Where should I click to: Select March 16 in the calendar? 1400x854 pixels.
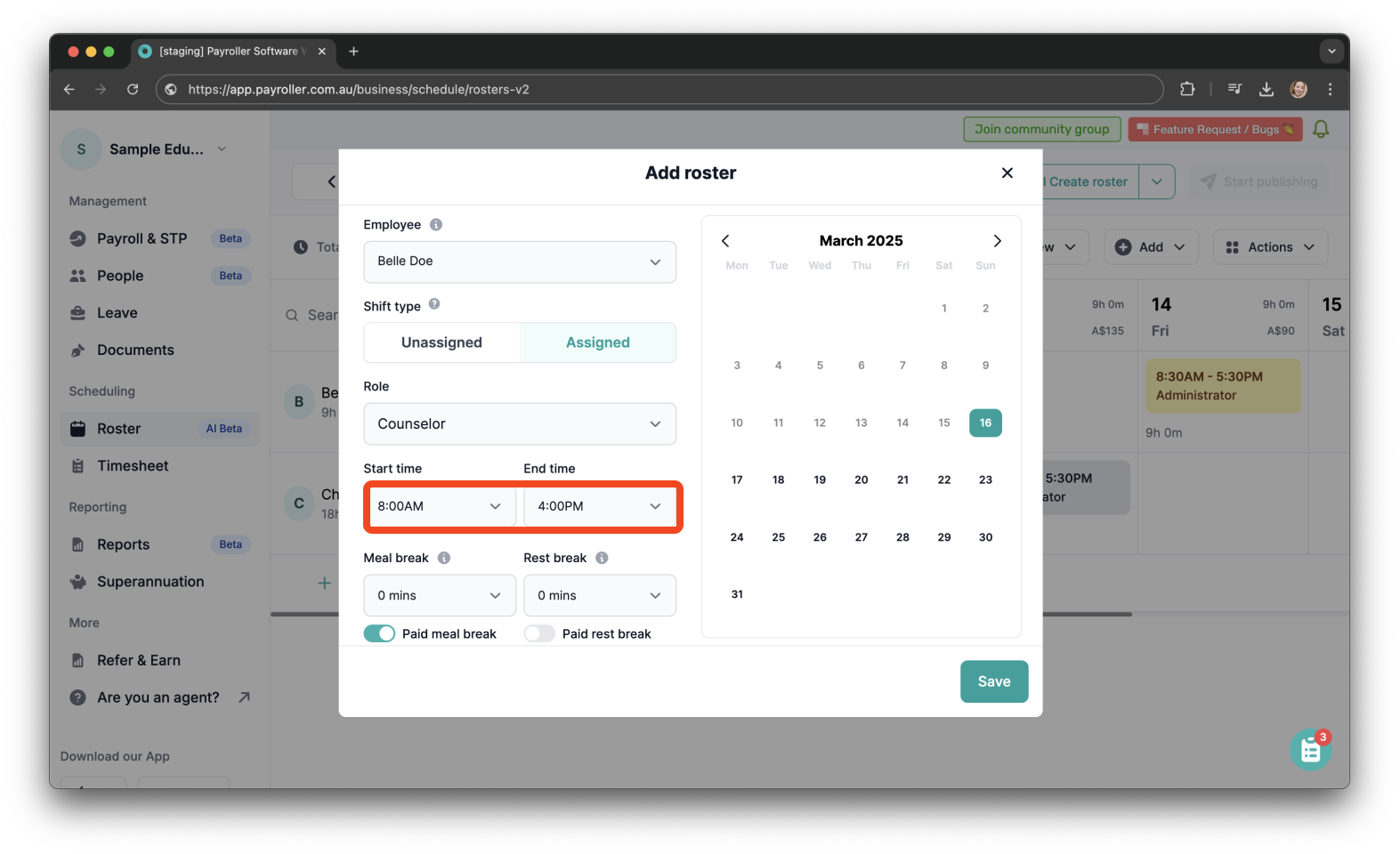(985, 423)
